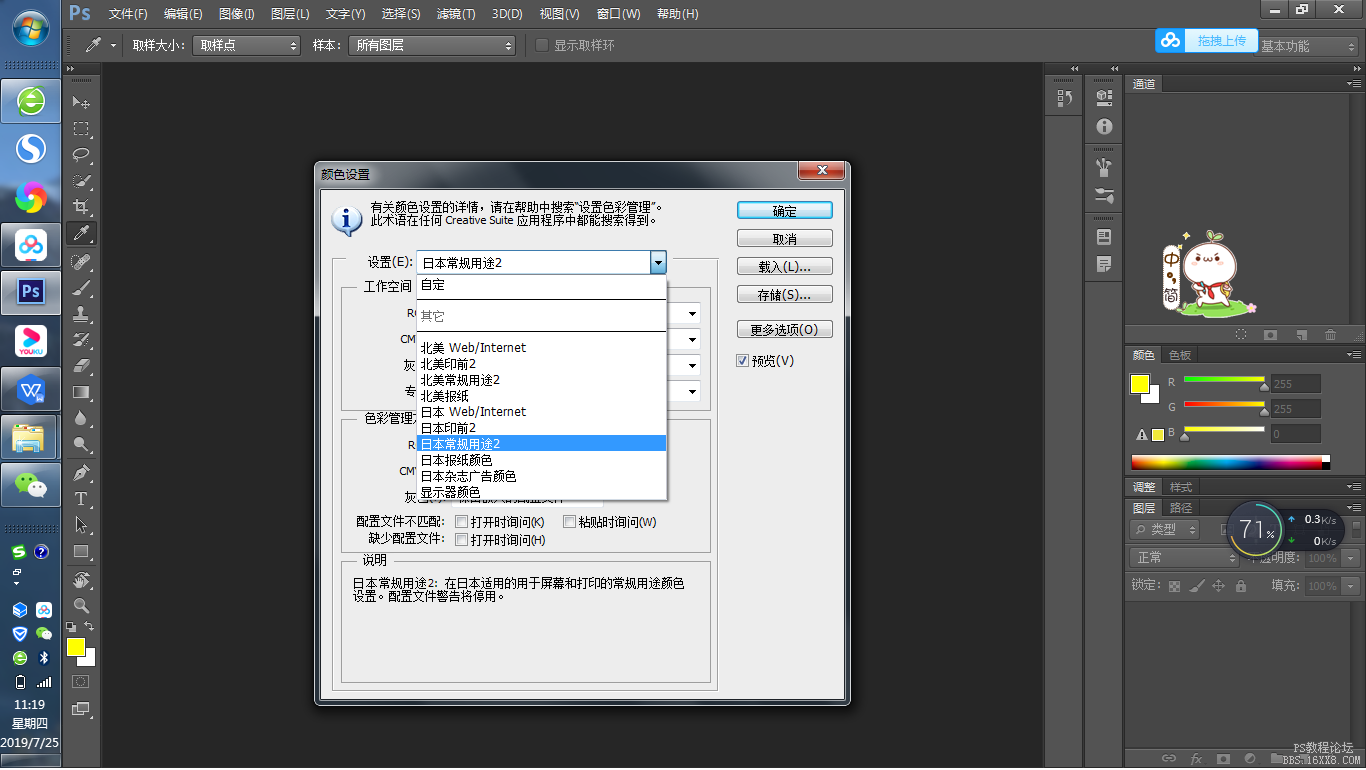
Task: Select the Path Selection tool
Action: (x=81, y=525)
